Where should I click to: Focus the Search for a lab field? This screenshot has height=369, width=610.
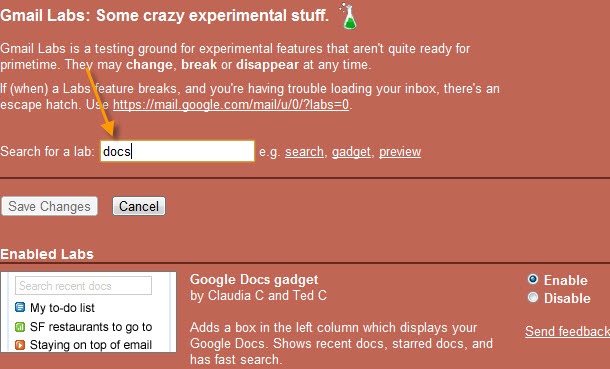point(177,151)
